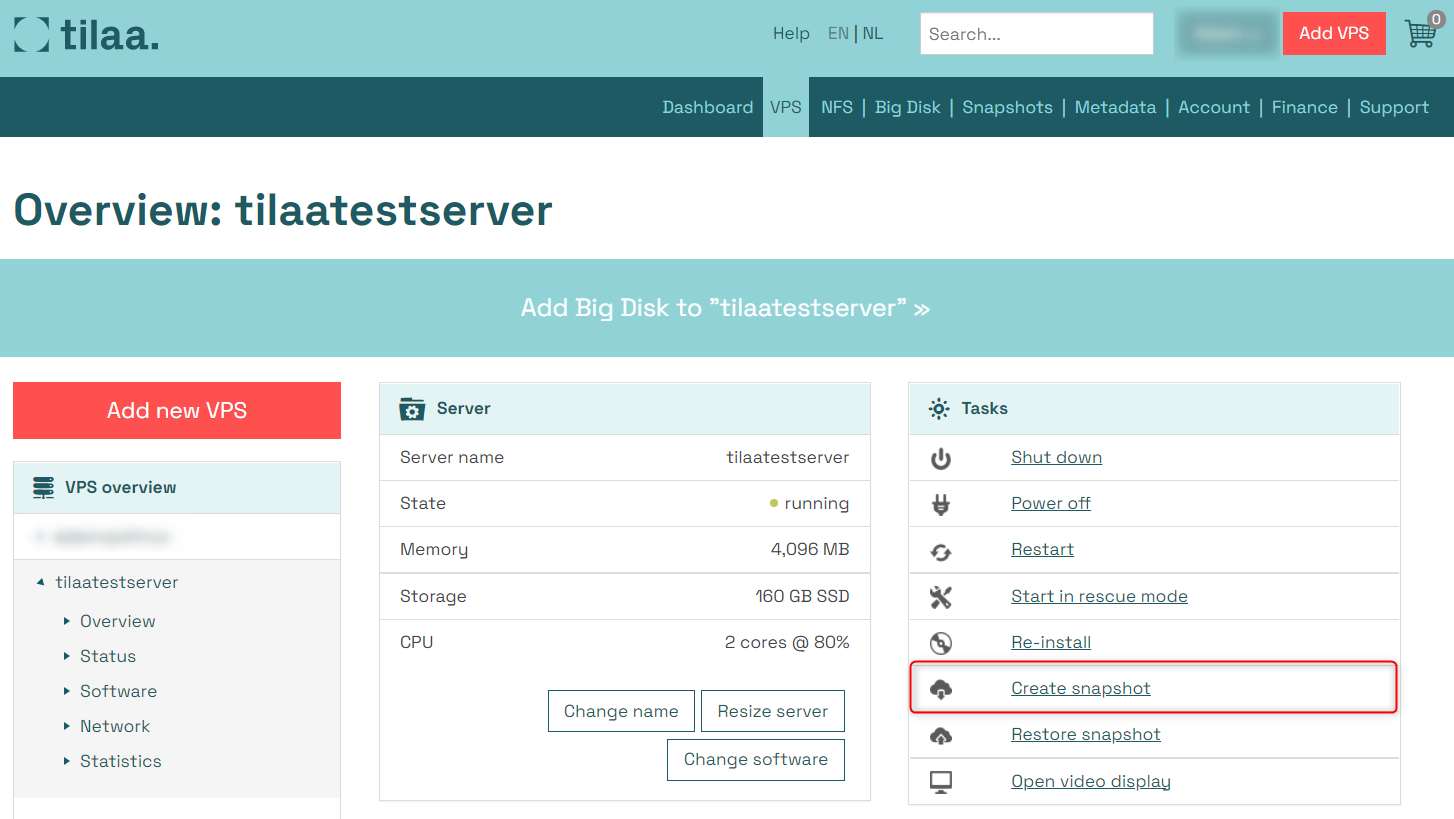Click the video display monitor icon
The image size is (1454, 819).
point(941,781)
